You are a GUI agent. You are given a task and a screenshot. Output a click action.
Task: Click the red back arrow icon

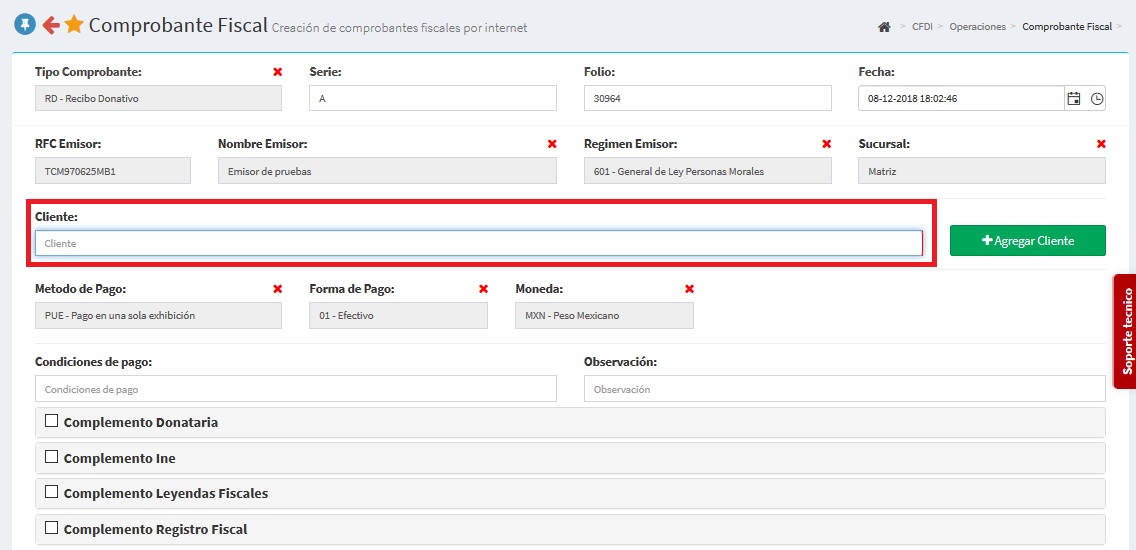coord(51,25)
